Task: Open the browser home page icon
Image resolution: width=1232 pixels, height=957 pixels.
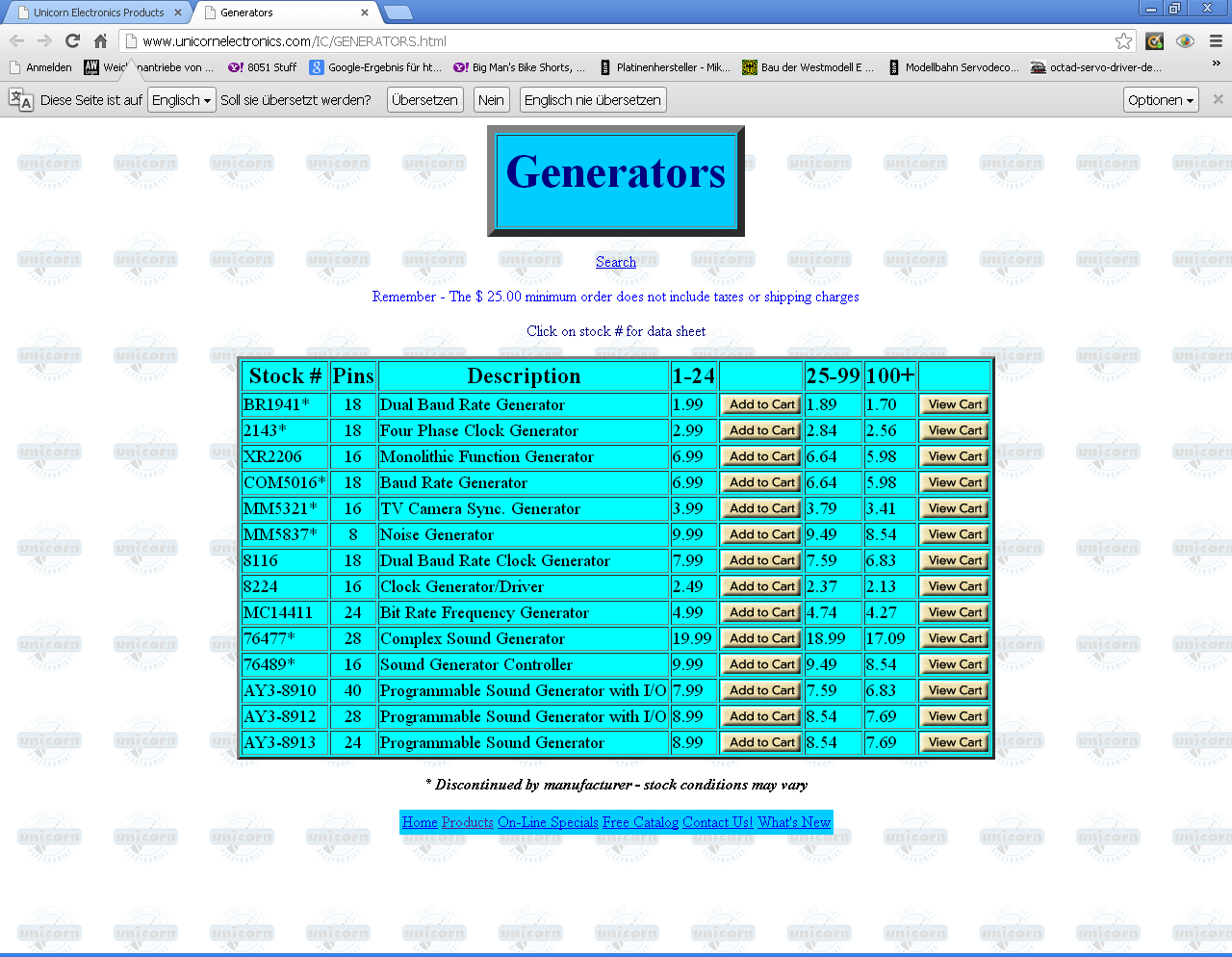Action: point(100,40)
